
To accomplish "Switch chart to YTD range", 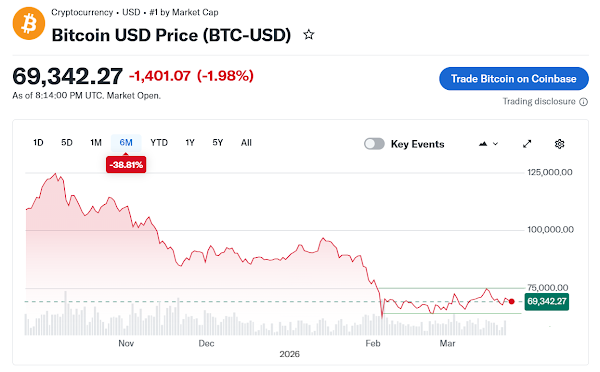I will [x=159, y=143].
